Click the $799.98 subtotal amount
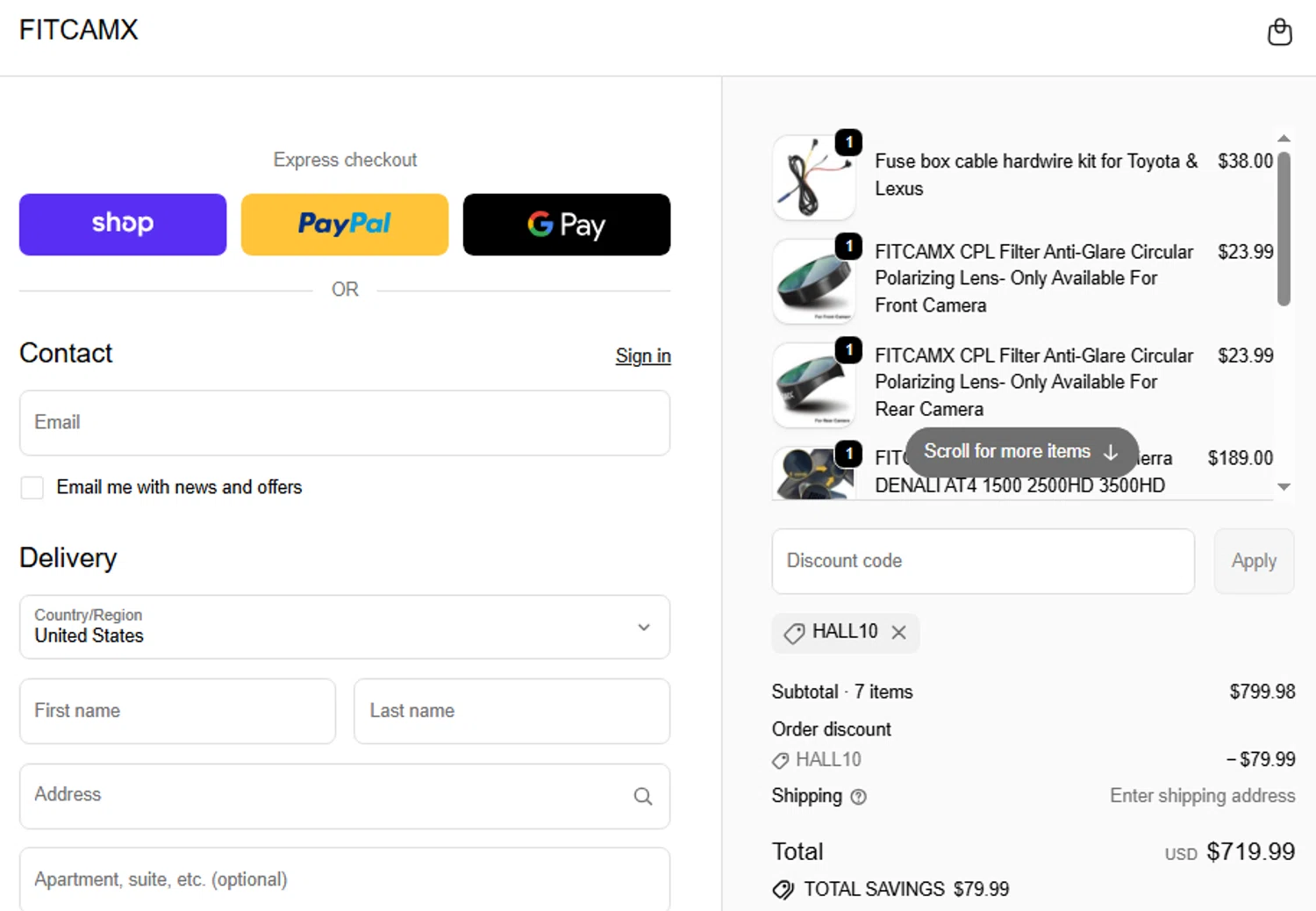The width and height of the screenshot is (1316, 911). [x=1262, y=692]
